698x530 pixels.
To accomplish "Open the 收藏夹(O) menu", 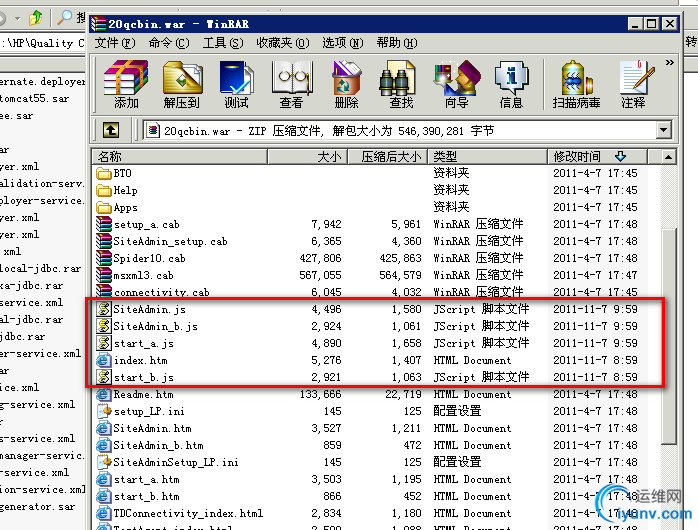I will [283, 43].
